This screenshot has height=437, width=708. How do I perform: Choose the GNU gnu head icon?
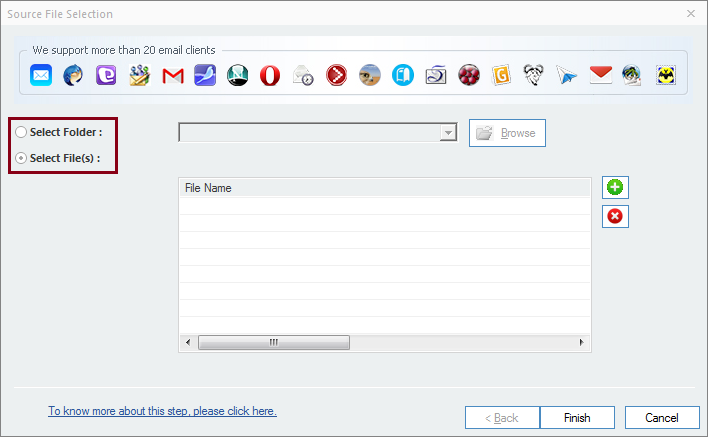coord(534,75)
